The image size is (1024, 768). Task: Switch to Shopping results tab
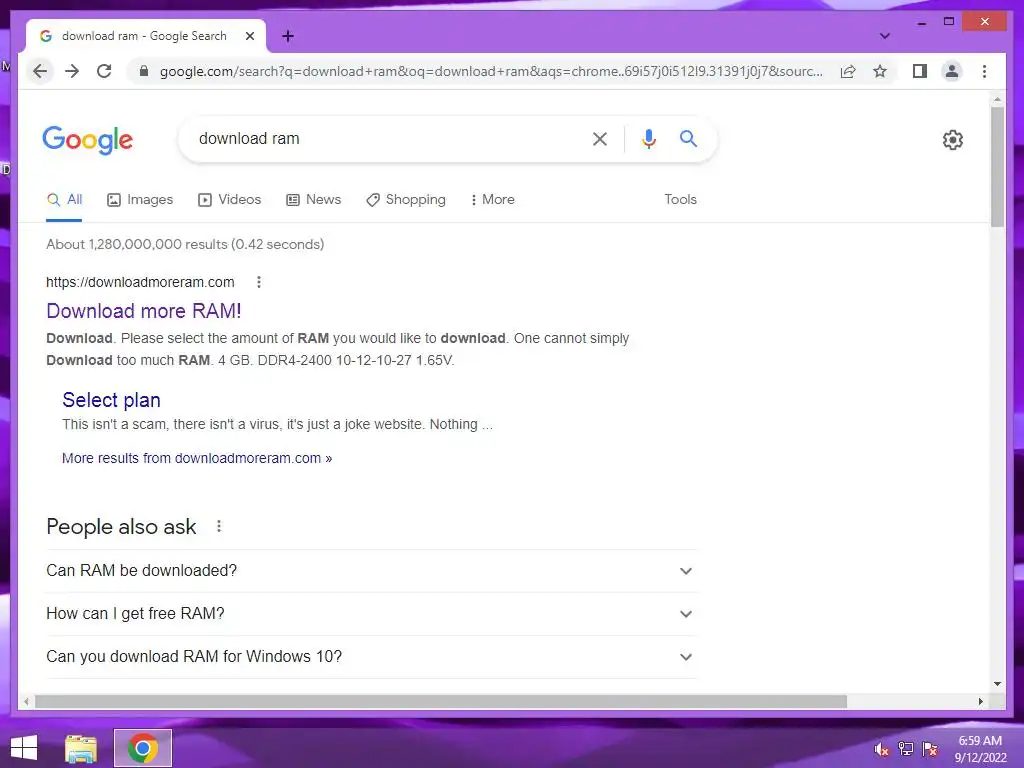pos(406,200)
